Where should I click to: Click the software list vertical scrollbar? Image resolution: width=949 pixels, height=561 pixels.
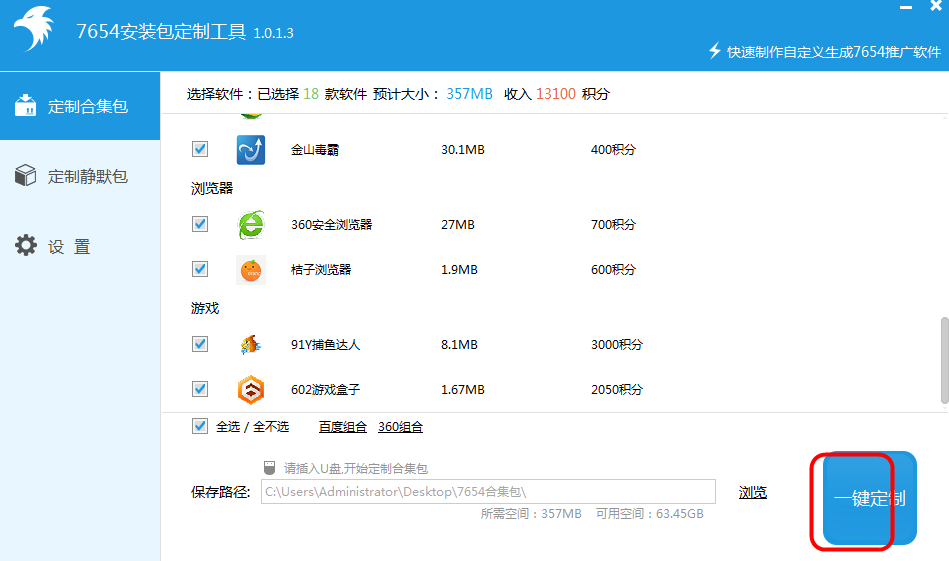944,359
